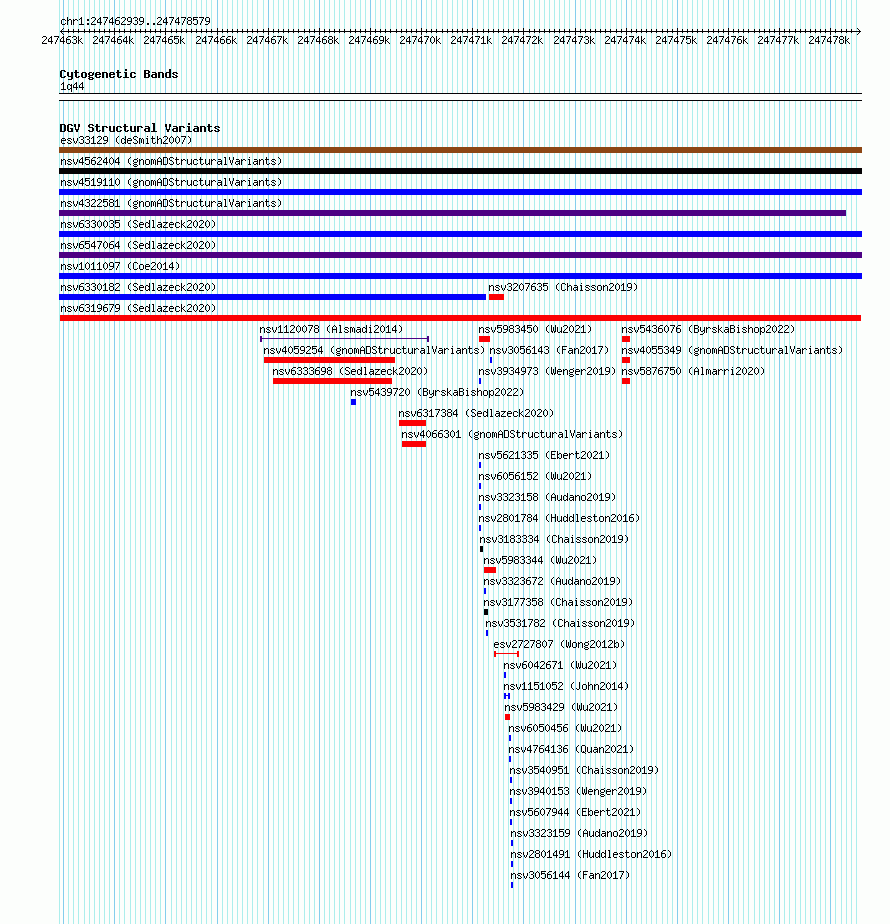The width and height of the screenshot is (890, 924).
Task: Open the nsv4322581 gnomAD variant label
Action: [171, 203]
